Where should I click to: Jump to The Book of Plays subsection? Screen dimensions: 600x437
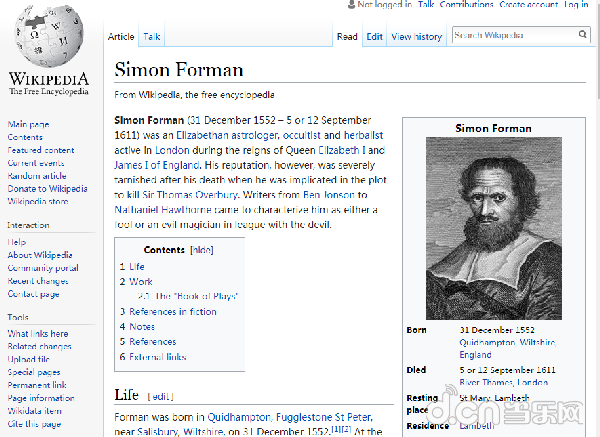coord(188,296)
